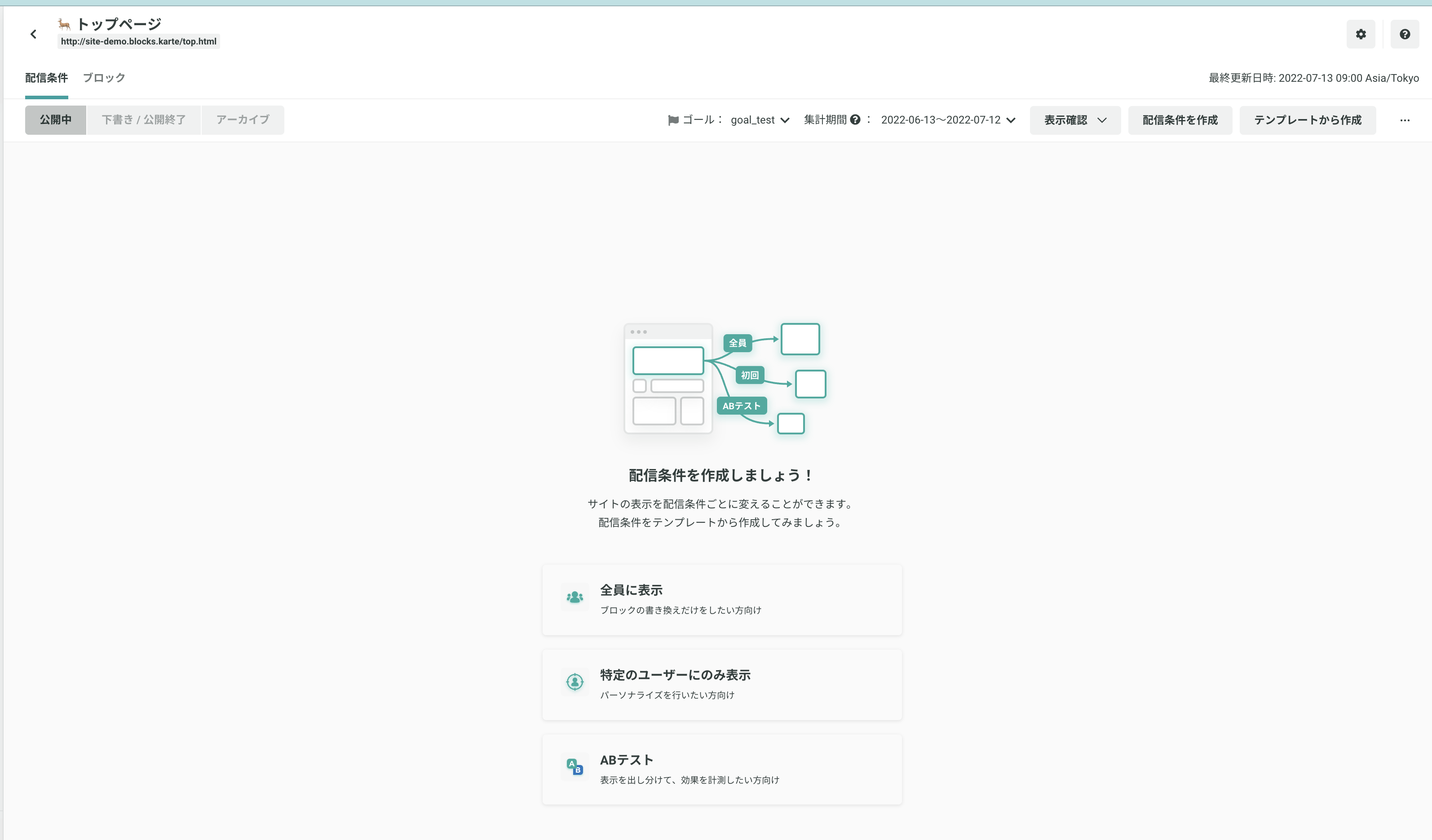Screen dimensions: 1432x840
Task: Select the 配信条件 tab
Action: tap(46, 78)
